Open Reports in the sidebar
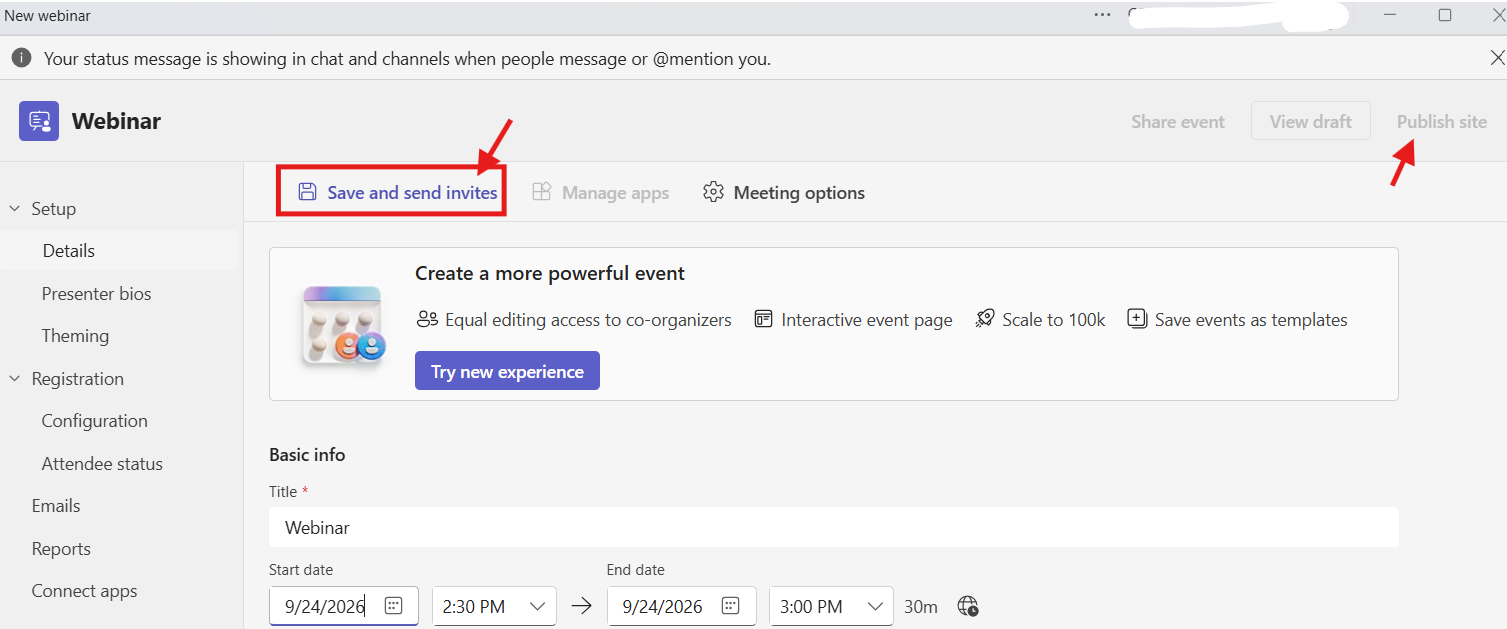This screenshot has width=1507, height=629. (x=61, y=549)
